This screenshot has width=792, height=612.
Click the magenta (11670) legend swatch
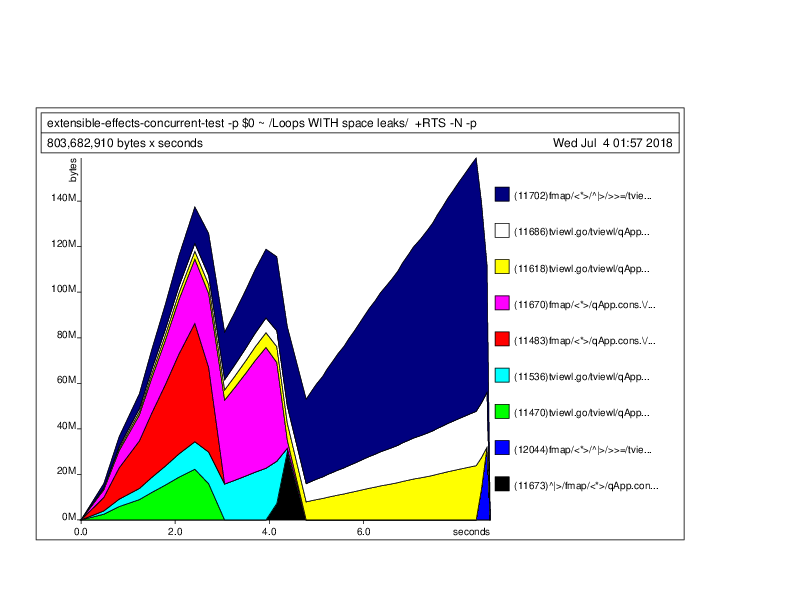(x=502, y=303)
